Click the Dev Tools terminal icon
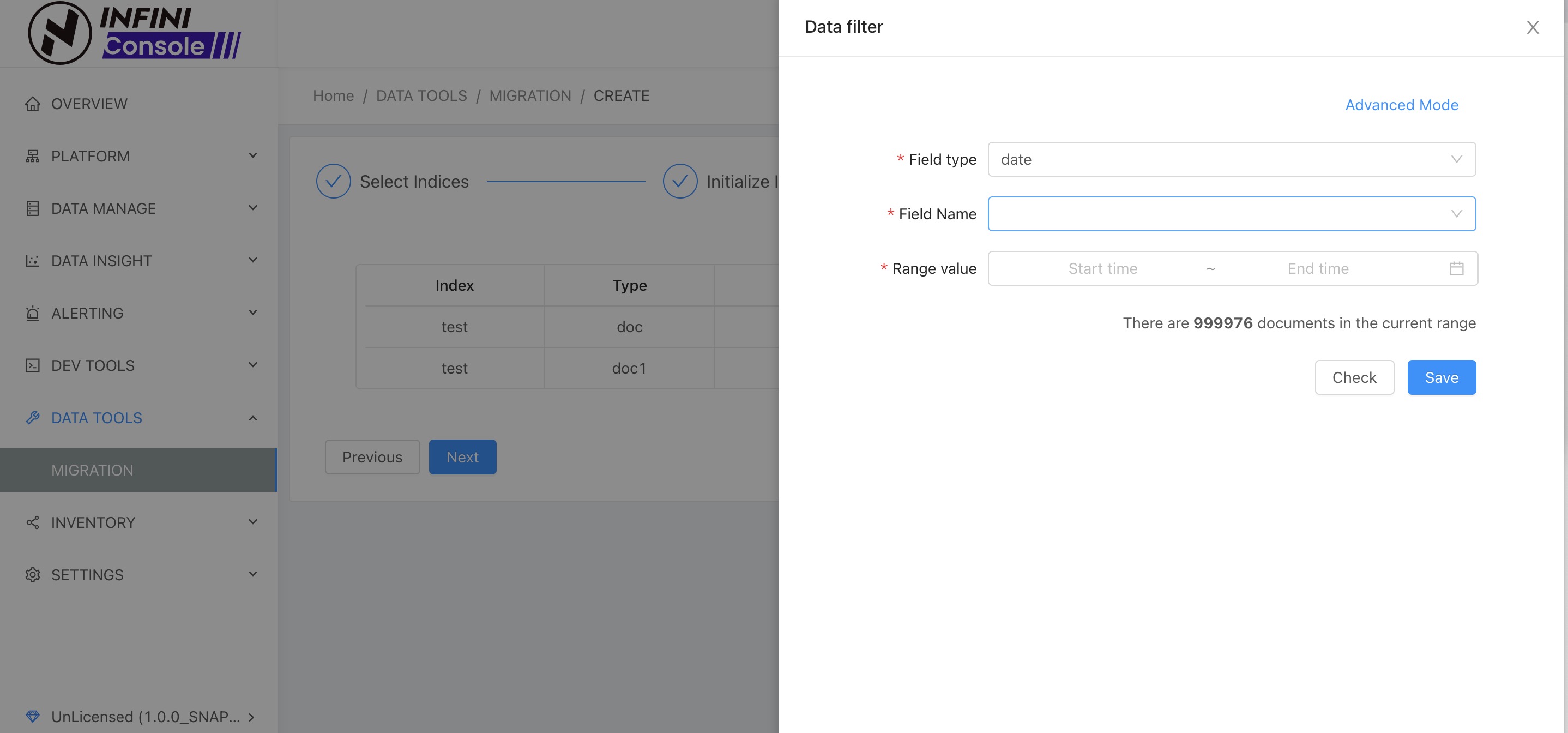This screenshot has width=1568, height=733. coord(32,366)
